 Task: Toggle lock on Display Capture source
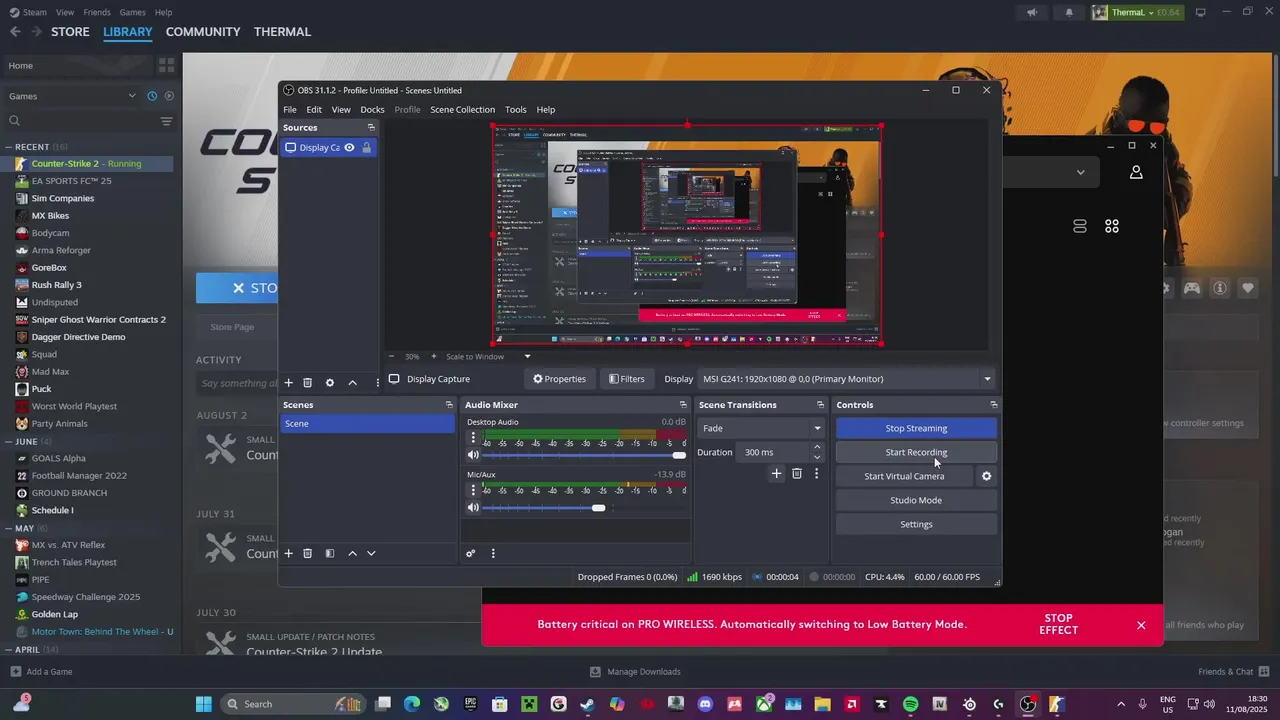tap(367, 147)
